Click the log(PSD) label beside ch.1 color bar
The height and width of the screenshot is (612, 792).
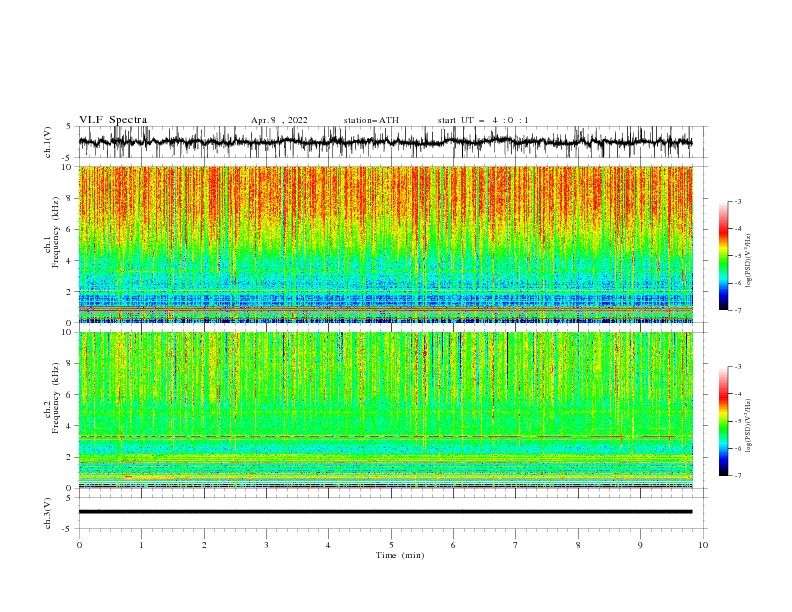coord(749,260)
